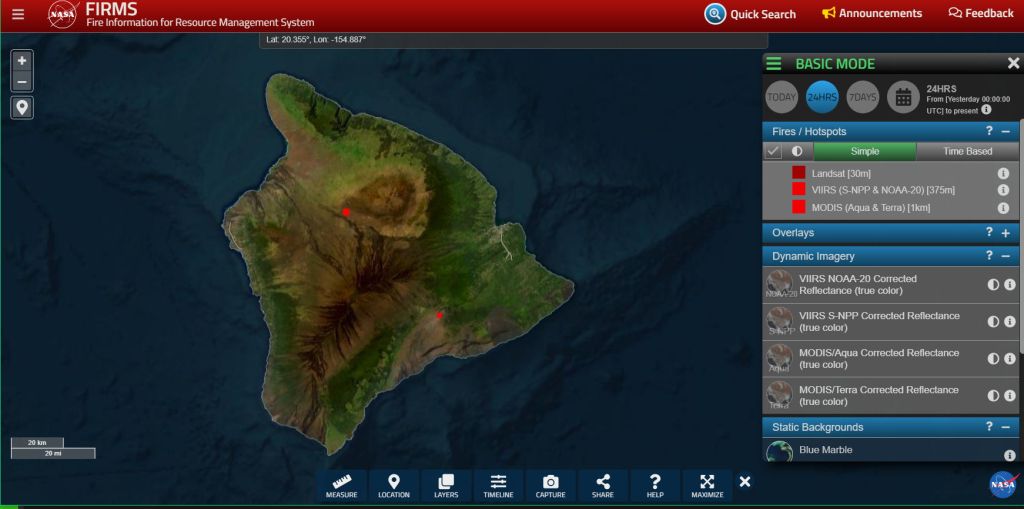
Task: Switch to the Time Based tab
Action: [967, 151]
